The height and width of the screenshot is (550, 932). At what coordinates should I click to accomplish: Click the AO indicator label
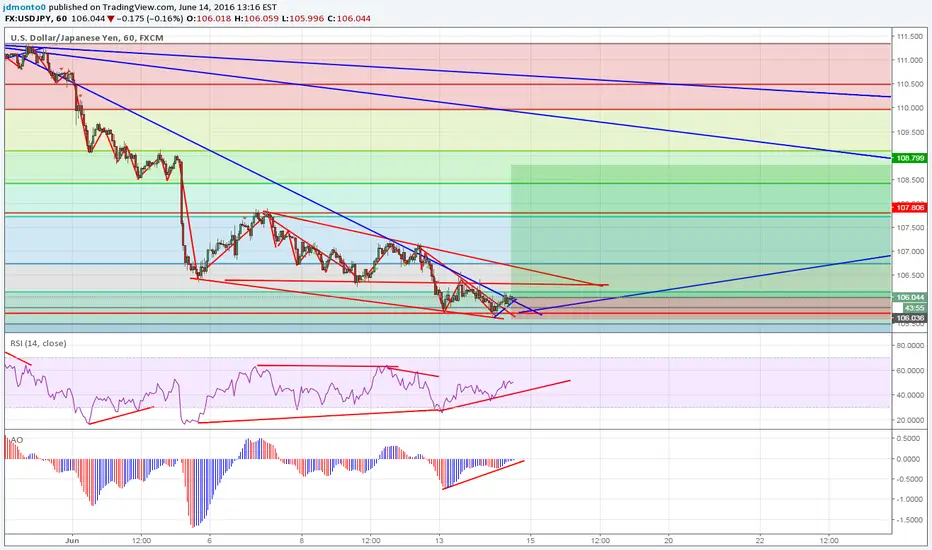[17, 439]
